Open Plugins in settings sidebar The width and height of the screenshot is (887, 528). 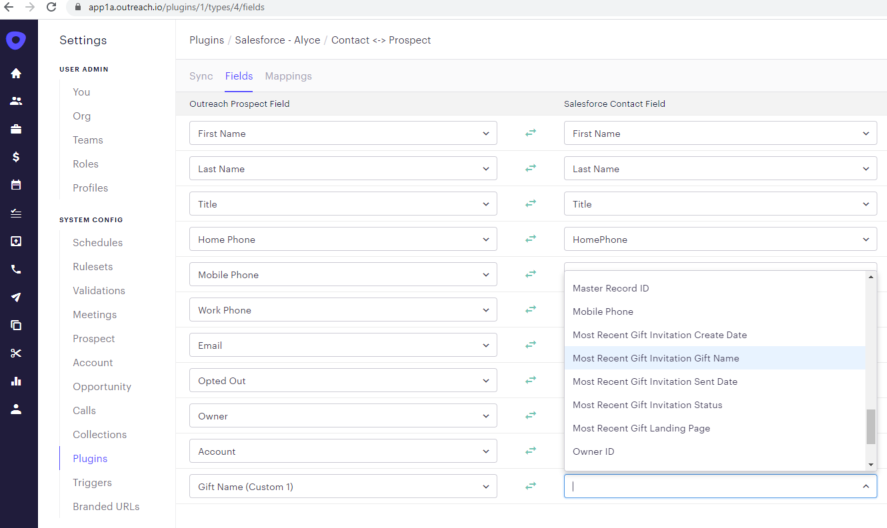(90, 458)
